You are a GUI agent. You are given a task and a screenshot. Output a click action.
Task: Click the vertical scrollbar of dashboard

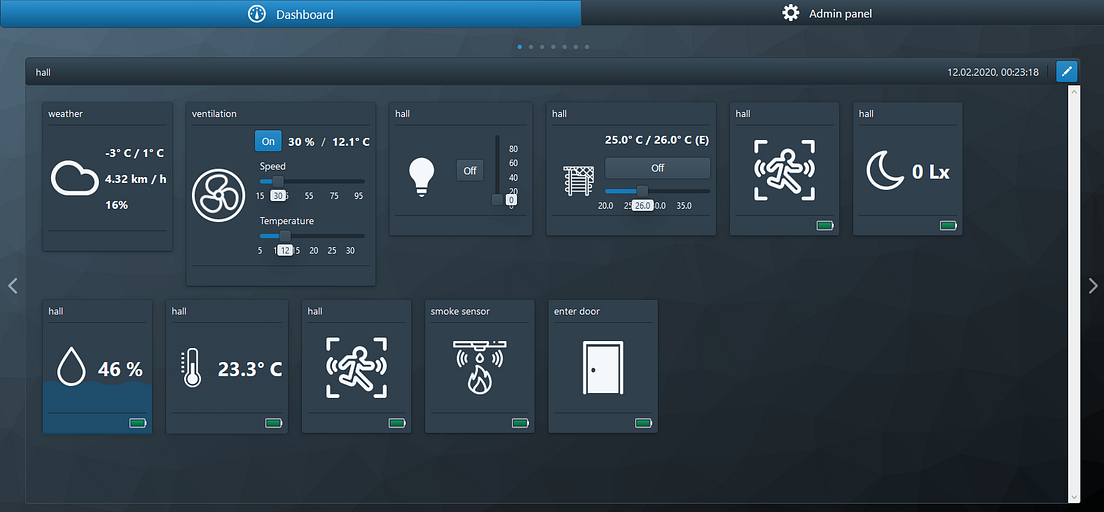click(x=1074, y=294)
